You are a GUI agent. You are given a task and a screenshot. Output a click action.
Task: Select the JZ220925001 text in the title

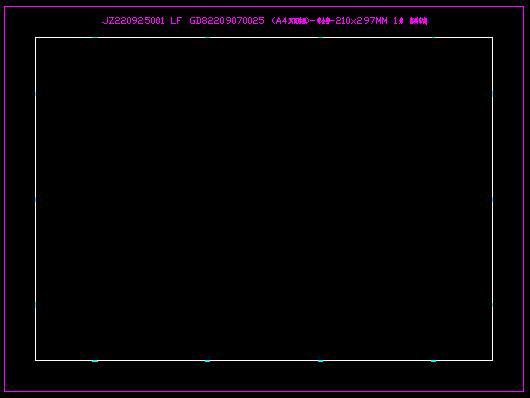(133, 21)
